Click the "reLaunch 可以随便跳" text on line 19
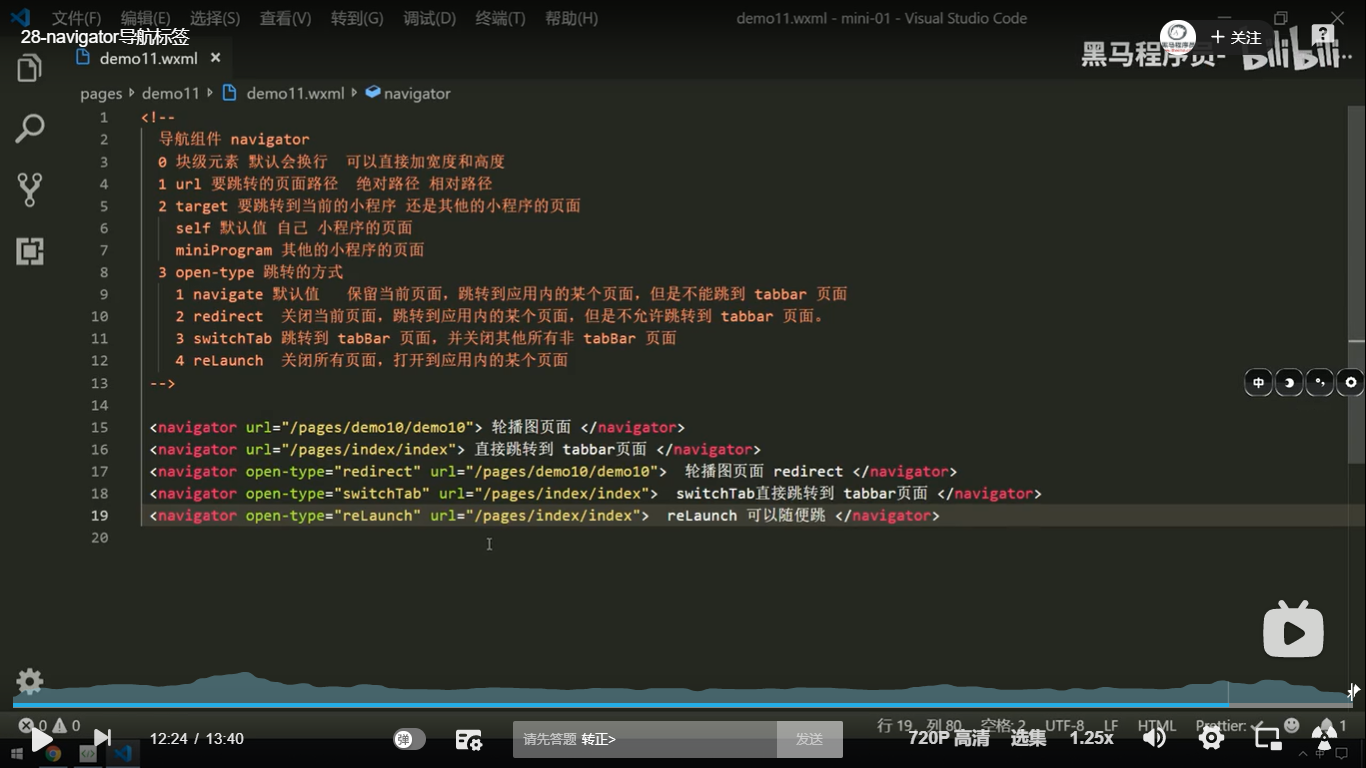Image resolution: width=1366 pixels, height=768 pixels. [x=746, y=515]
